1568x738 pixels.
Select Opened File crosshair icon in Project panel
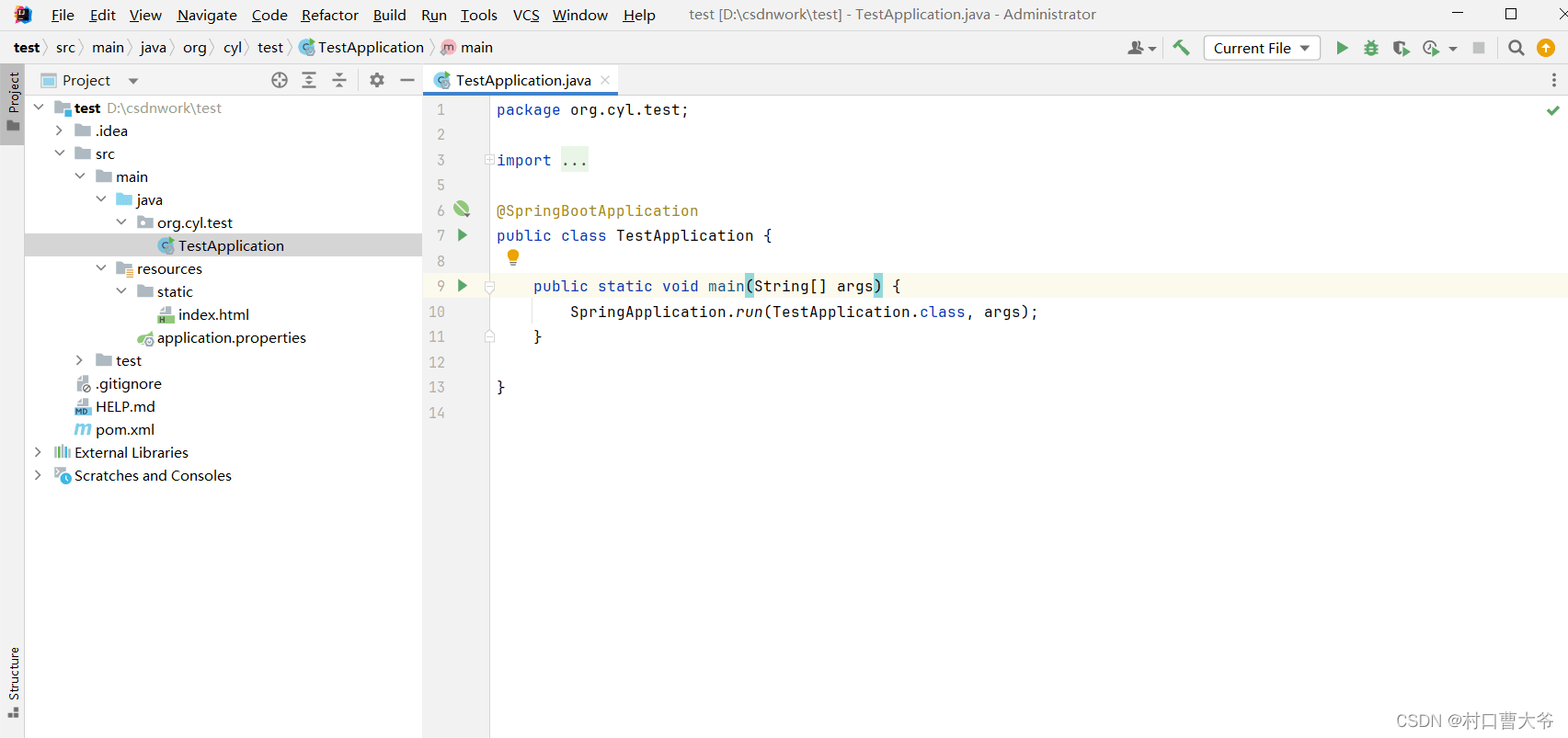(280, 80)
